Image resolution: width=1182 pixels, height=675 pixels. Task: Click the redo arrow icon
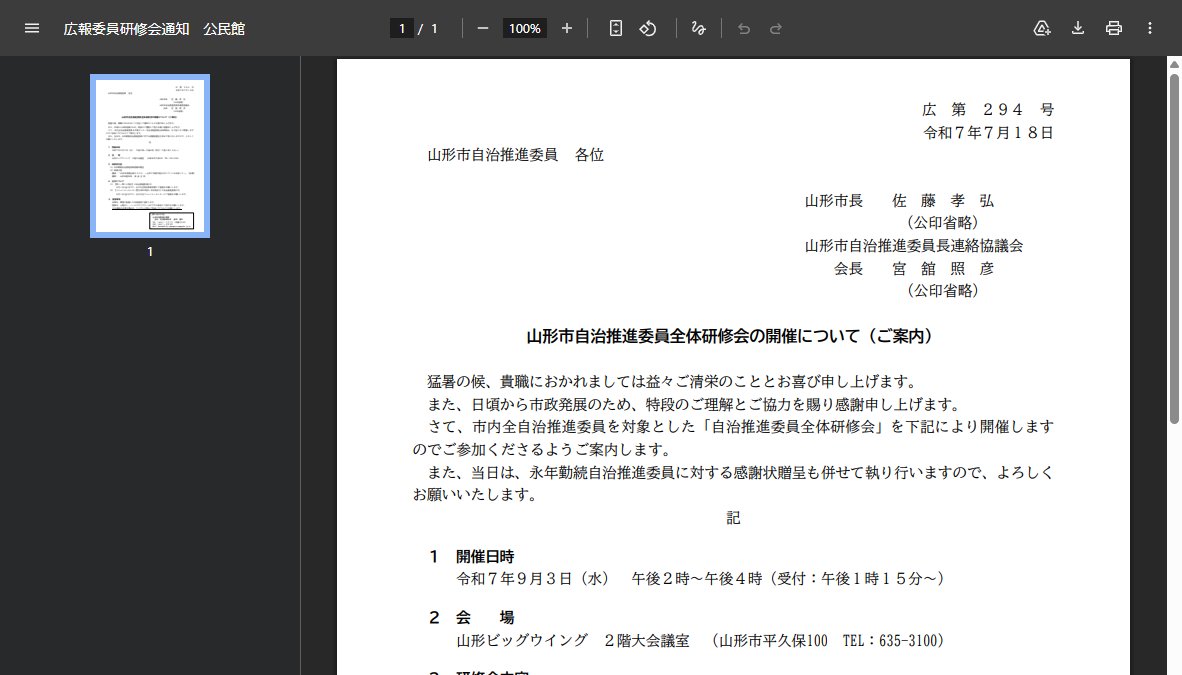click(x=776, y=29)
